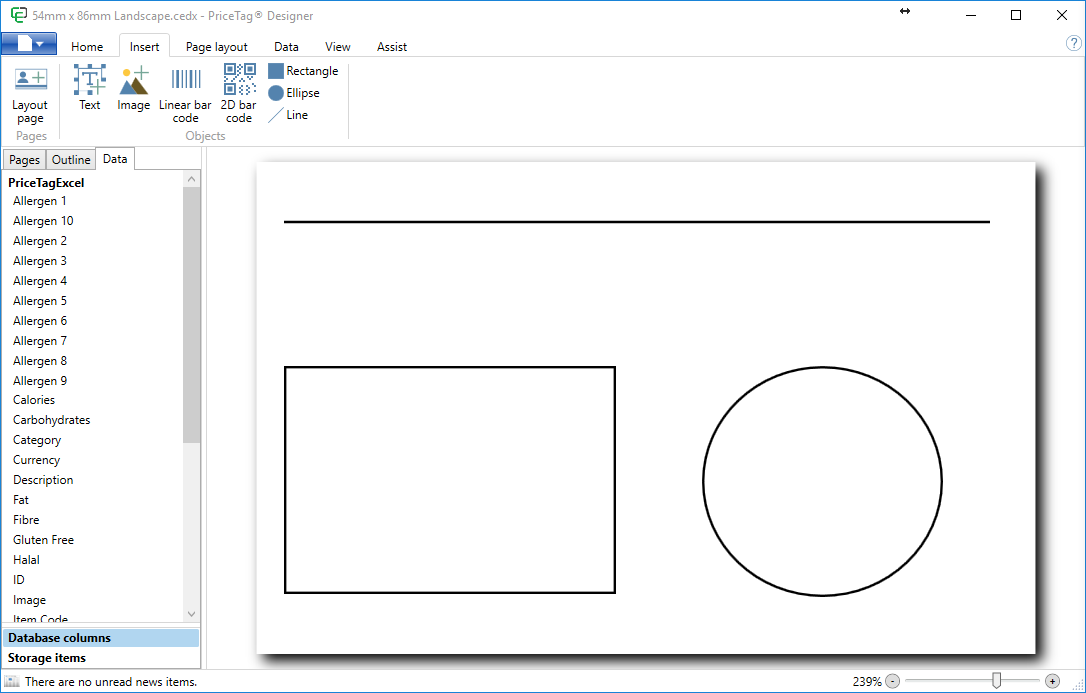
Task: Select the Image column in data list
Action: pos(30,600)
